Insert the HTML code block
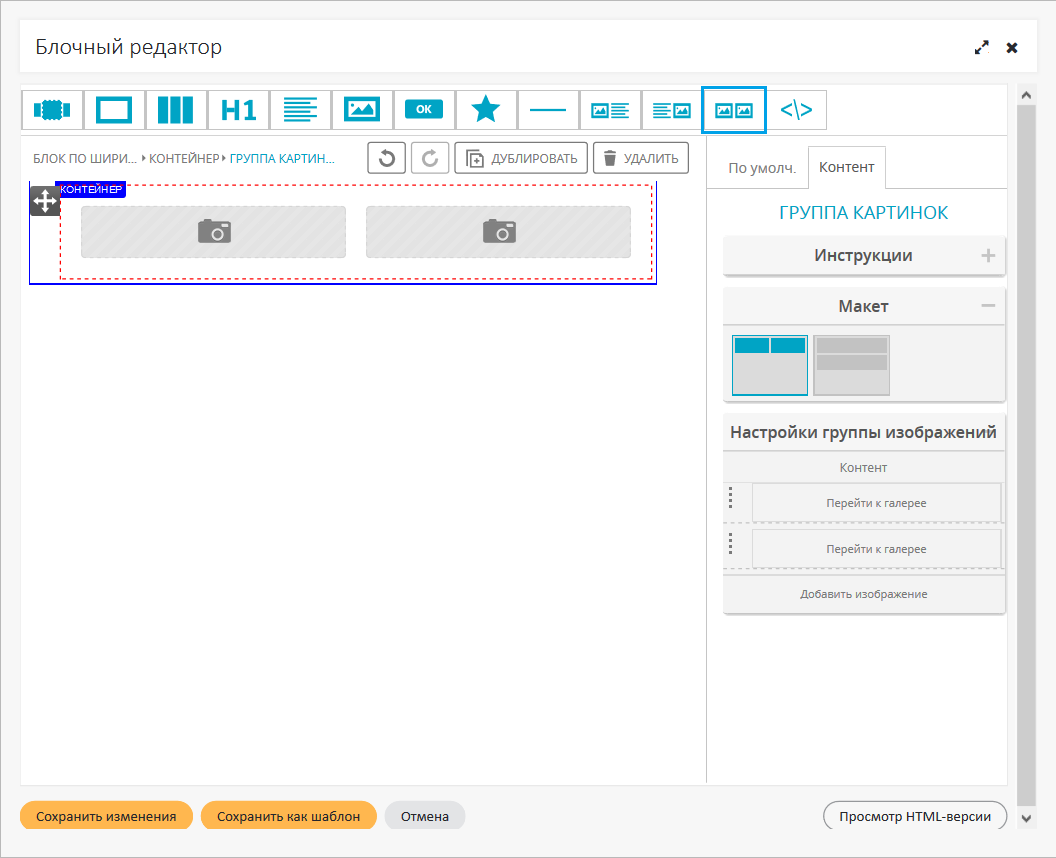1056x858 pixels. [796, 110]
